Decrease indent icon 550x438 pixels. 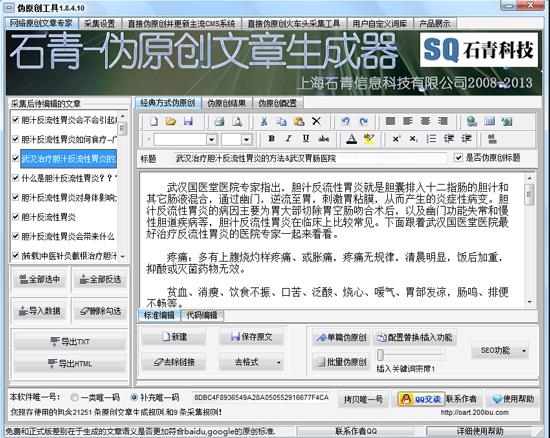point(449,139)
